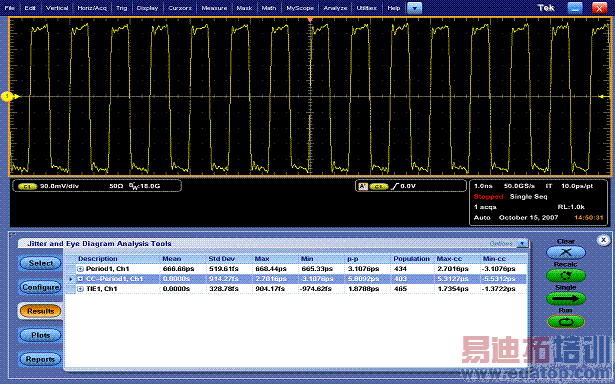Start a Single acquisition with arrow button
The image size is (615, 384).
(566, 298)
